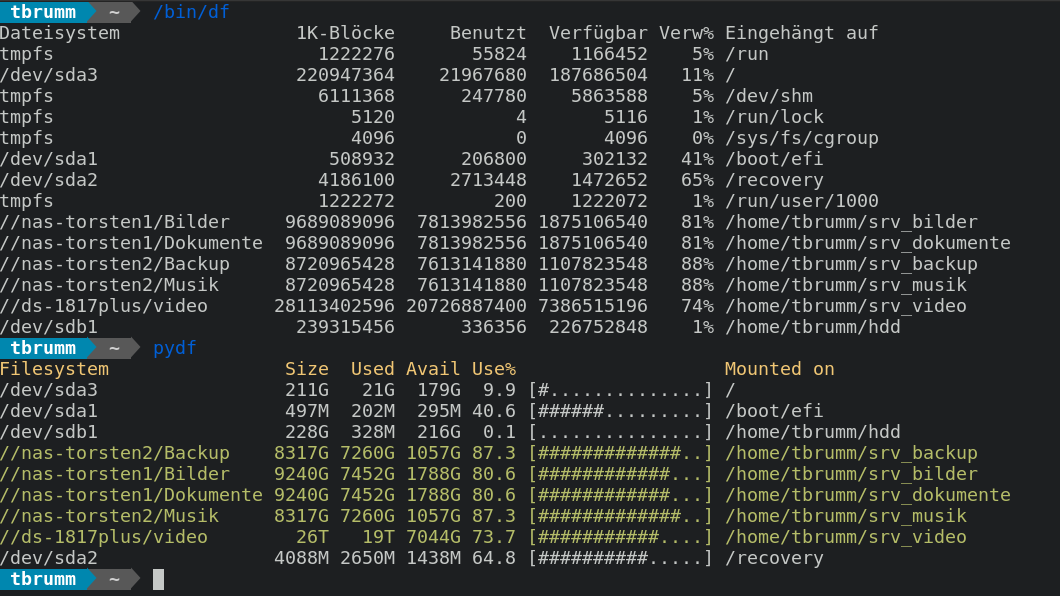This screenshot has width=1060, height=596.
Task: Select the "Mounted on" column header
Action: [x=779, y=369]
